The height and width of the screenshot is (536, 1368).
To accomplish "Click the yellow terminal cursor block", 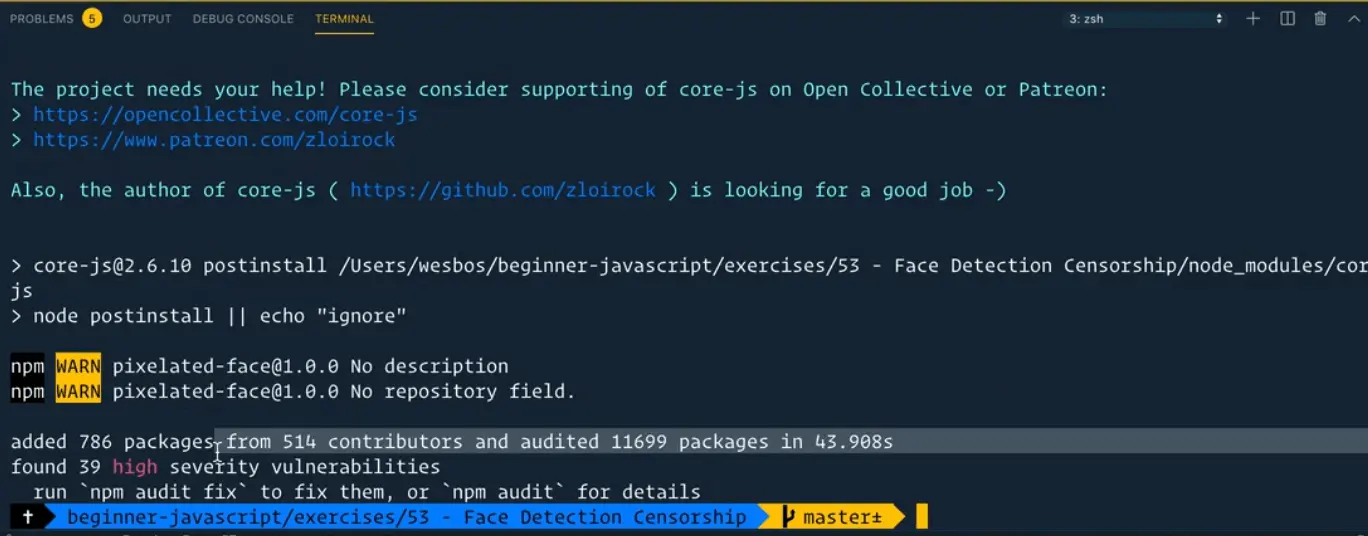I will coord(922,517).
